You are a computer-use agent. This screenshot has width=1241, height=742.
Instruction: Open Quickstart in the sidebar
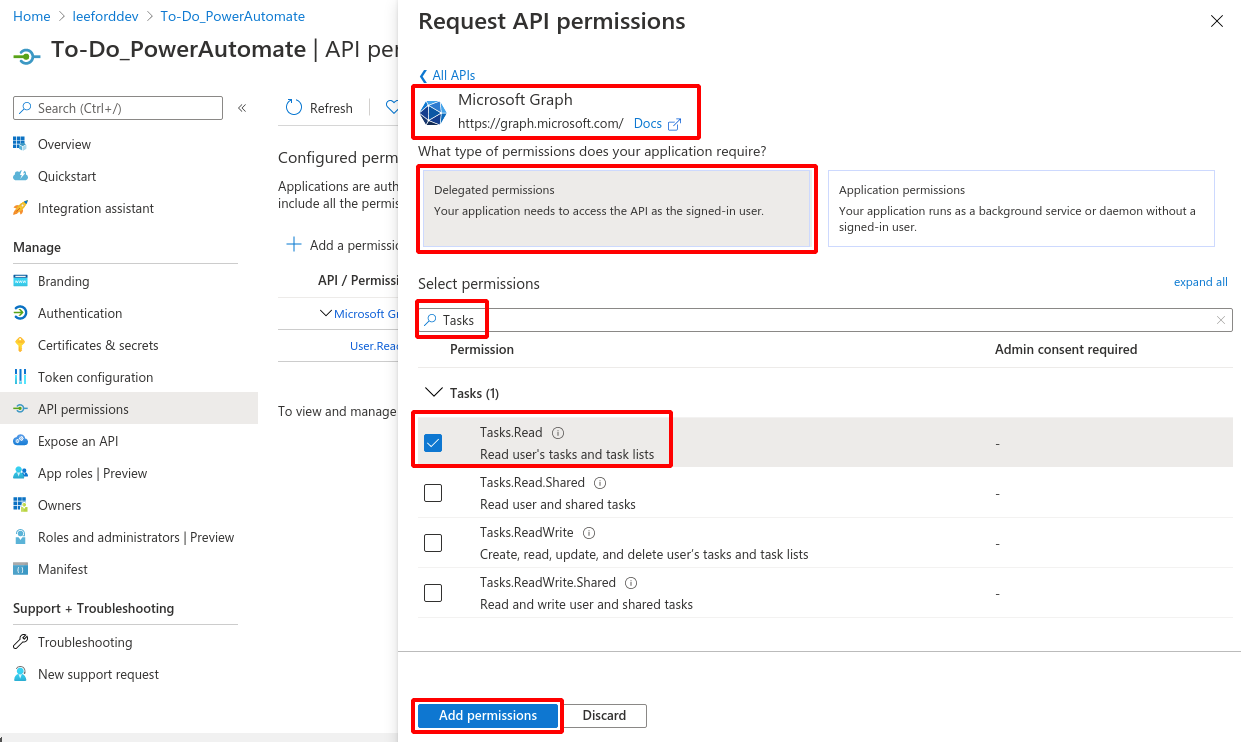(x=67, y=176)
